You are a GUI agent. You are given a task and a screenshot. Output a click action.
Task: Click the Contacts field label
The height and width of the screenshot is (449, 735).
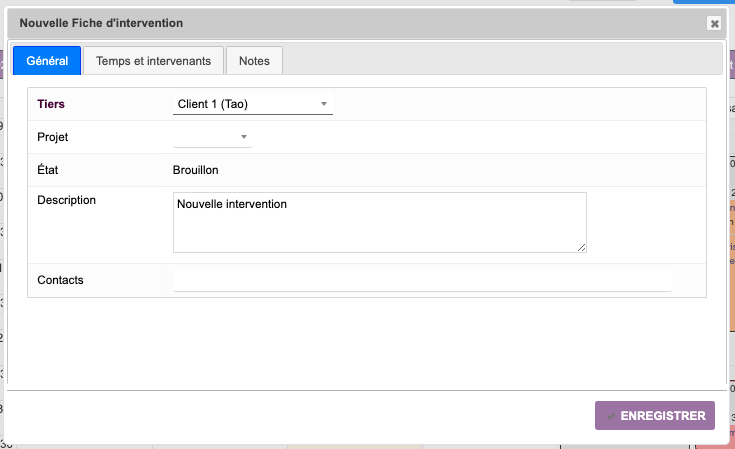[60, 280]
